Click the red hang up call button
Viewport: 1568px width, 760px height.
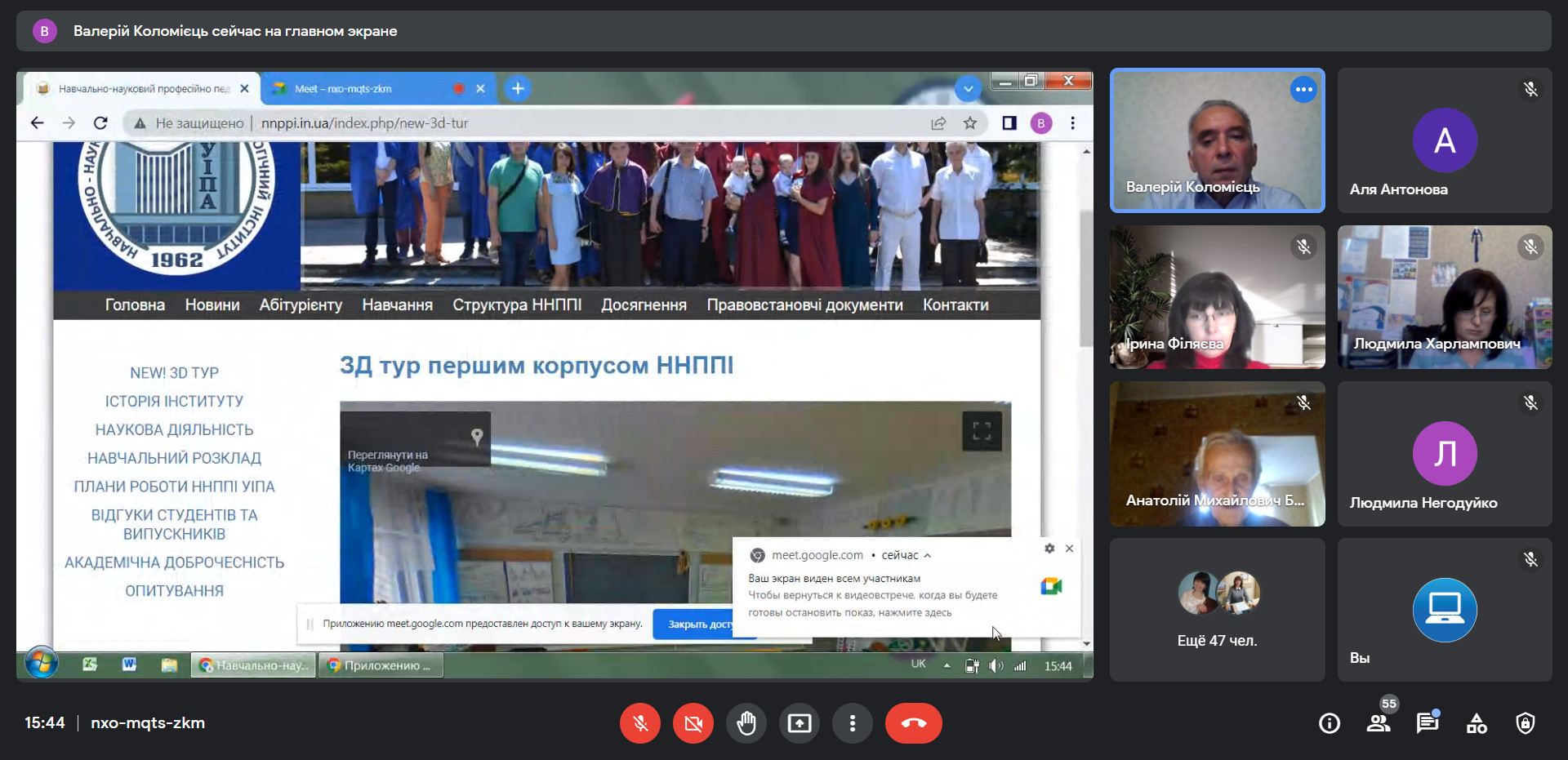(x=913, y=723)
